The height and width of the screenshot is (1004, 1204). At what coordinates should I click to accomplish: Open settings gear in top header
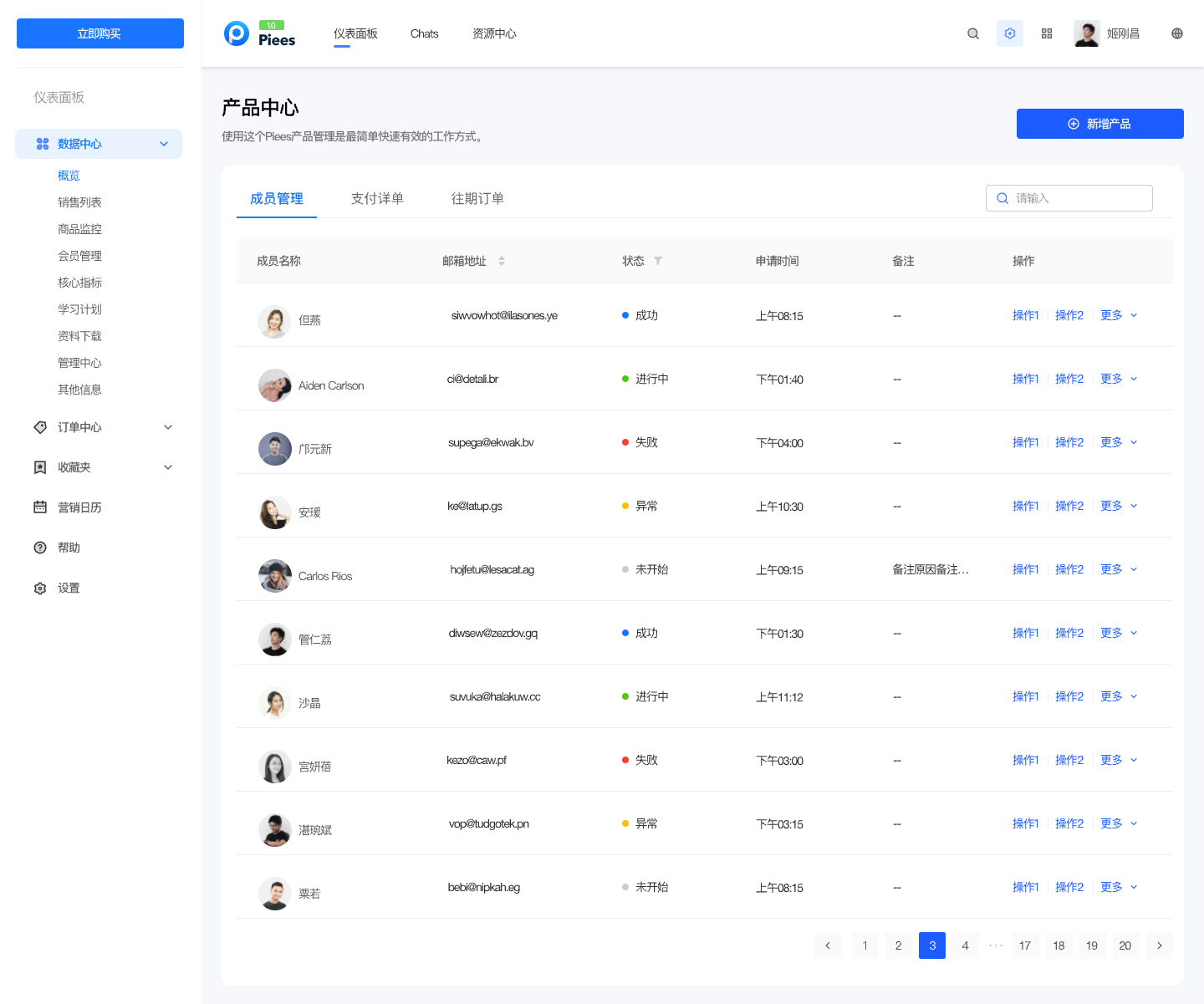tap(1010, 33)
